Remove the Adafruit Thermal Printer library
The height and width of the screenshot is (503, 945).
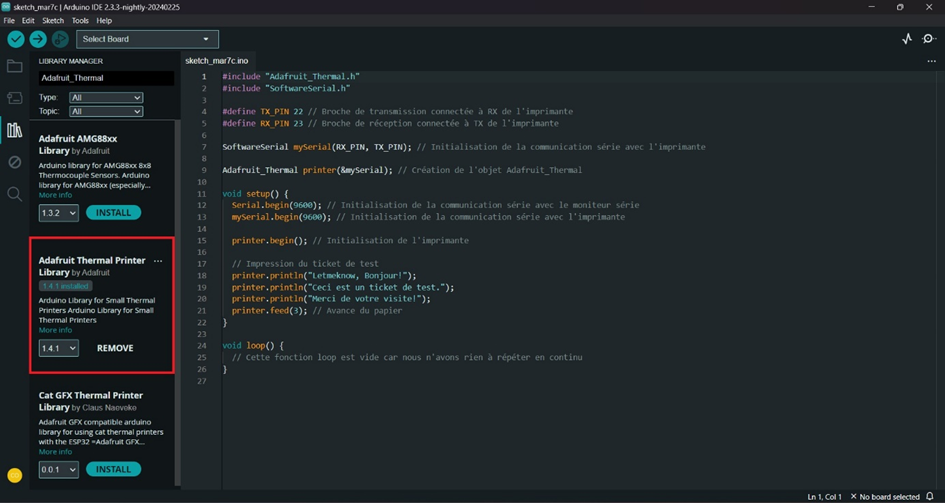115,348
